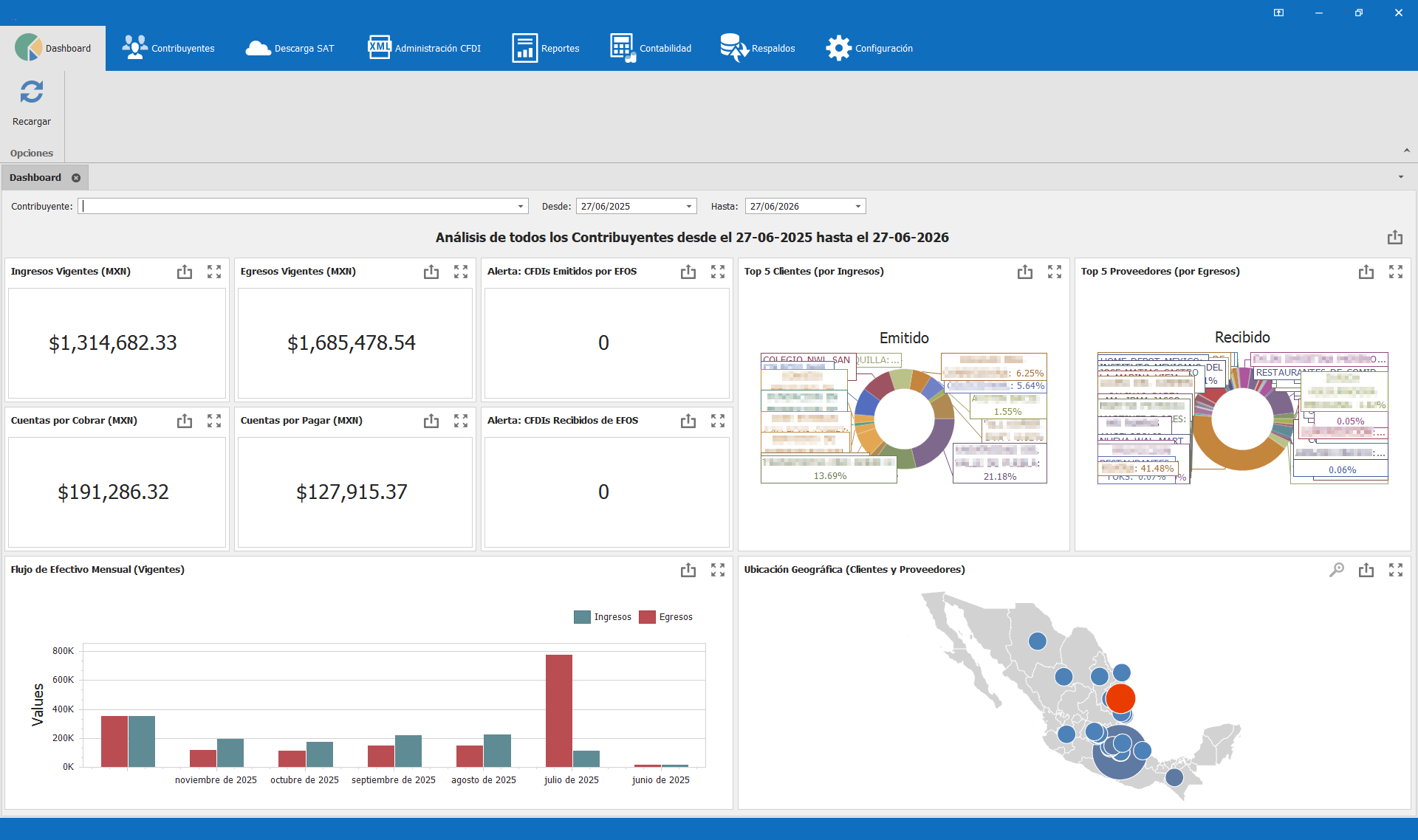Click the $127,915.37 Cuentas por Pagar value

pyautogui.click(x=352, y=492)
